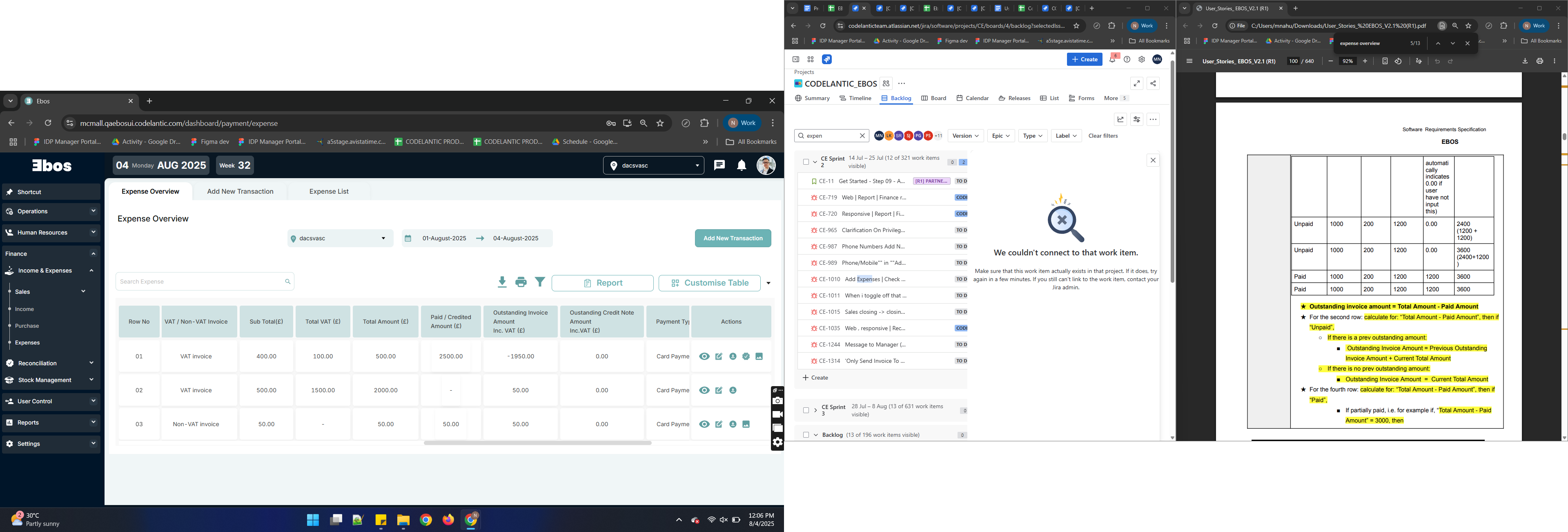The width and height of the screenshot is (1568, 532).
Task: Go to next PDF search result
Action: [1452, 43]
